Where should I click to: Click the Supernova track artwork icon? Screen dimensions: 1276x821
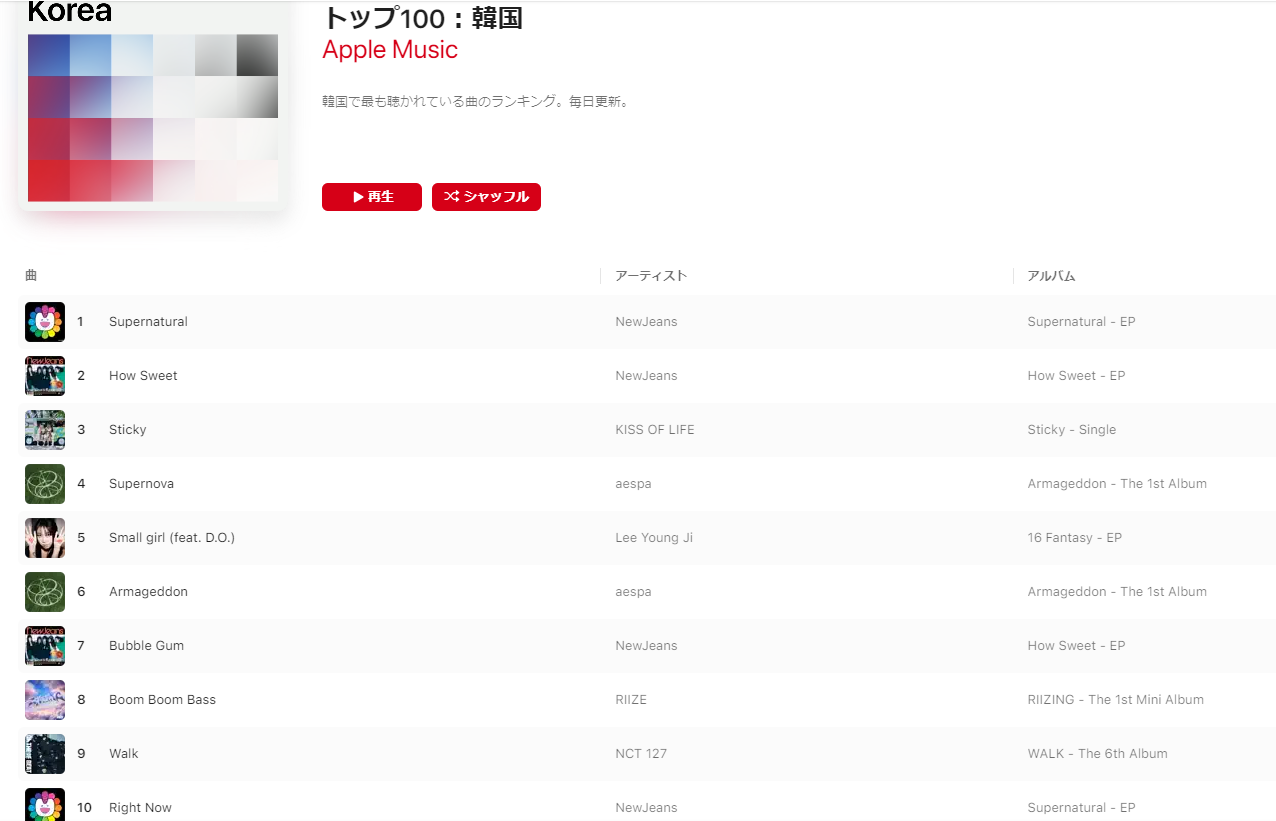(45, 484)
